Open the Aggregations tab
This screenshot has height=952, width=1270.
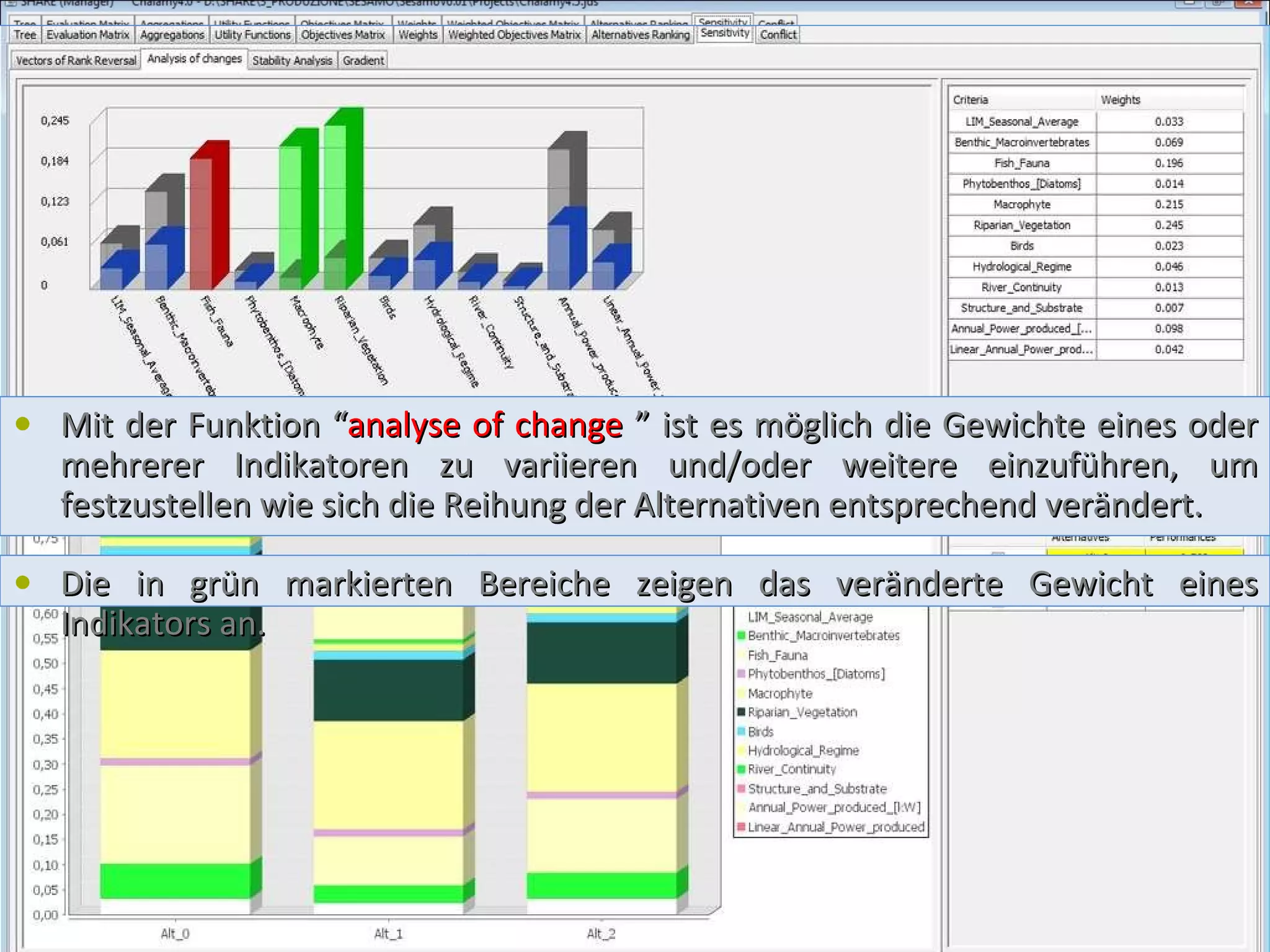tap(172, 35)
